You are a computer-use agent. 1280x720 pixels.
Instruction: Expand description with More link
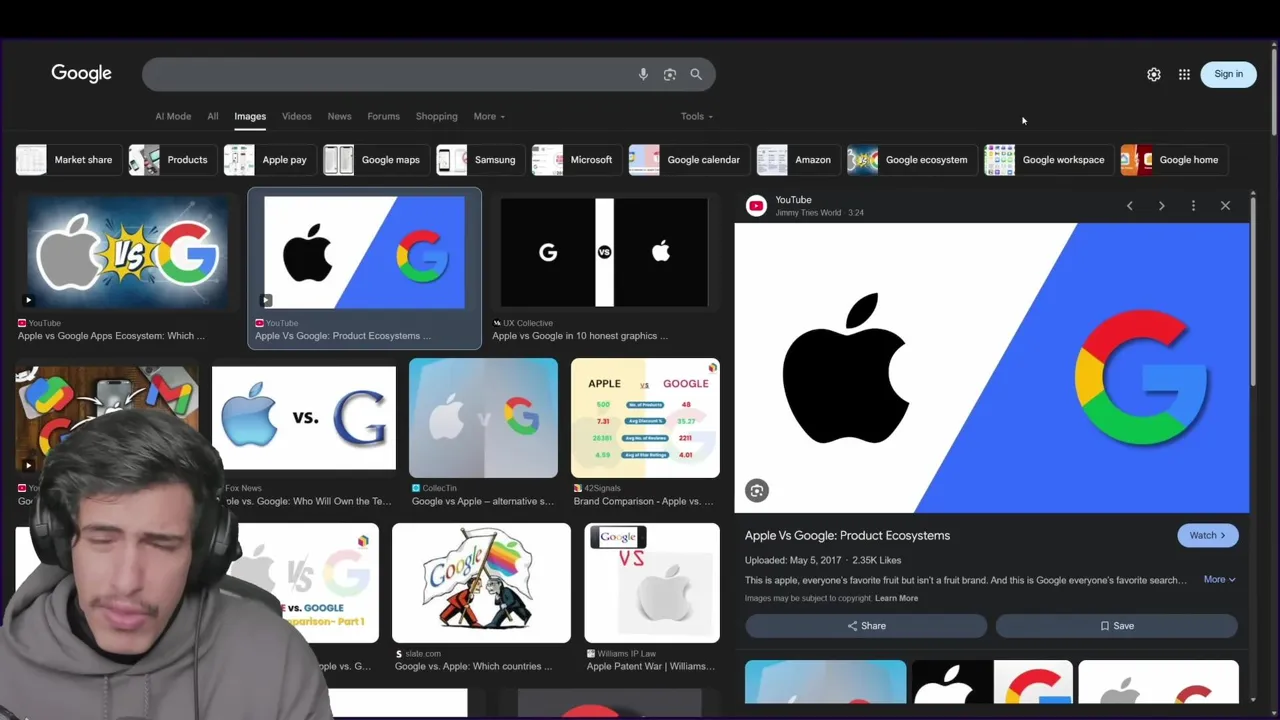point(1219,580)
